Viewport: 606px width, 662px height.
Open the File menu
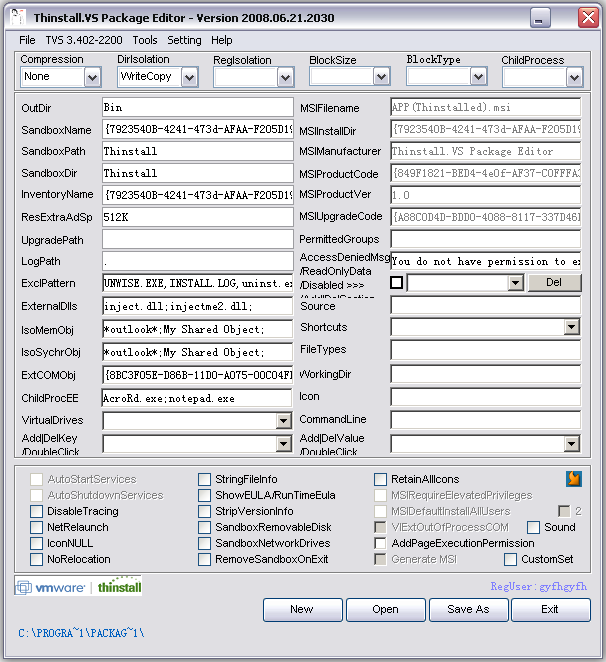[x=27, y=40]
